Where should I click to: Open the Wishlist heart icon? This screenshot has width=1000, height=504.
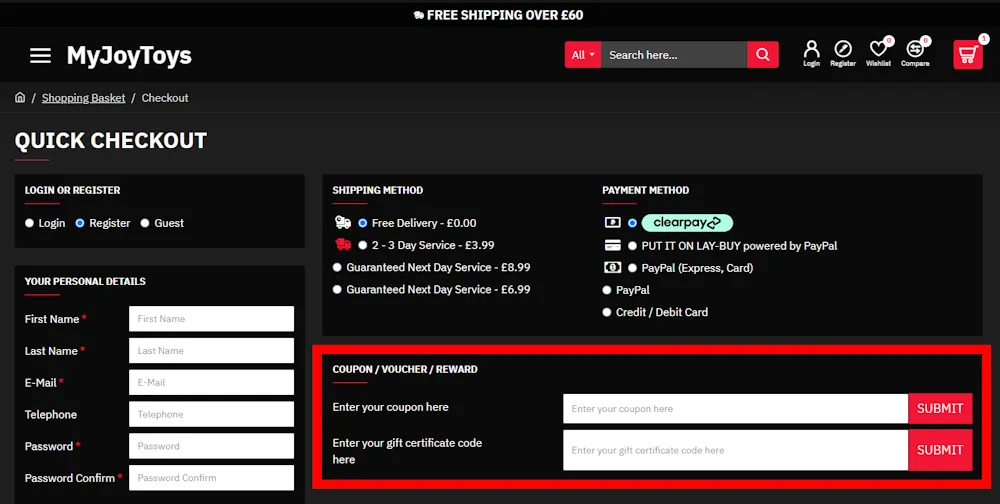tap(878, 54)
